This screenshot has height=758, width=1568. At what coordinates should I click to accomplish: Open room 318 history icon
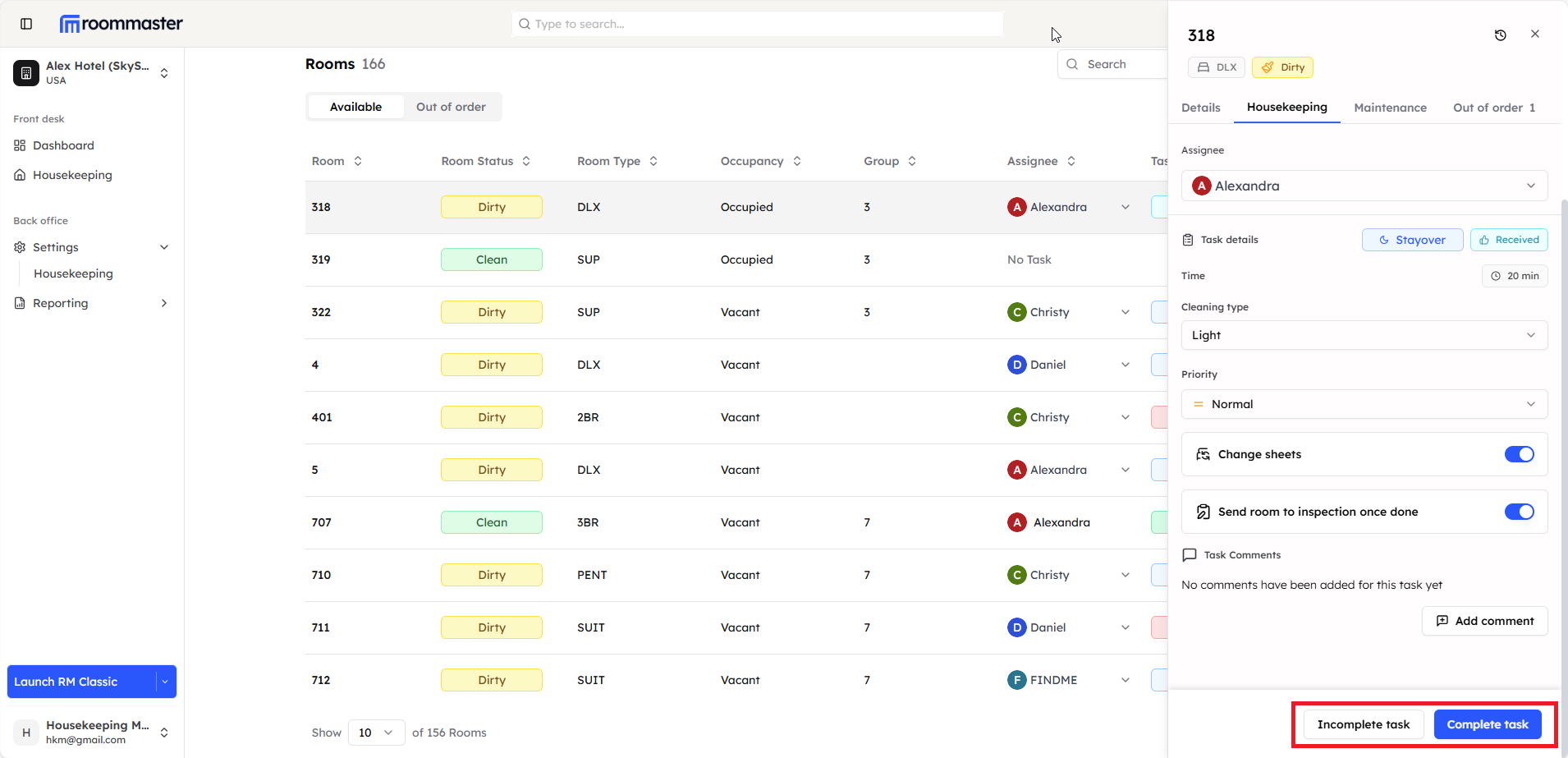tap(1500, 35)
